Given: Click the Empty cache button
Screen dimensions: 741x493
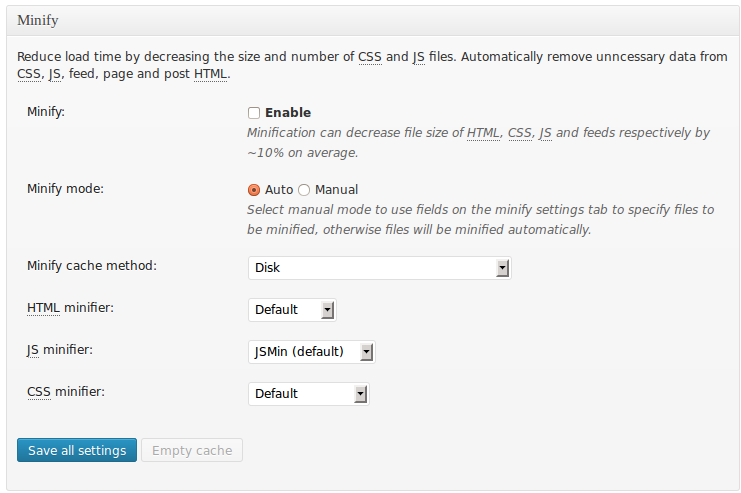Looking at the screenshot, I should (x=192, y=450).
